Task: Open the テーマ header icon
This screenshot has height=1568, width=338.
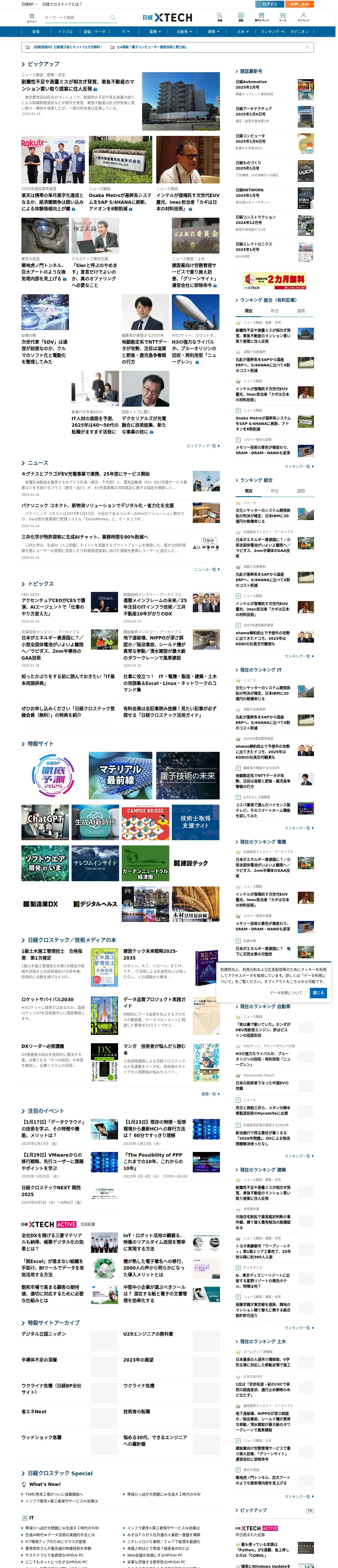Action: tap(283, 17)
